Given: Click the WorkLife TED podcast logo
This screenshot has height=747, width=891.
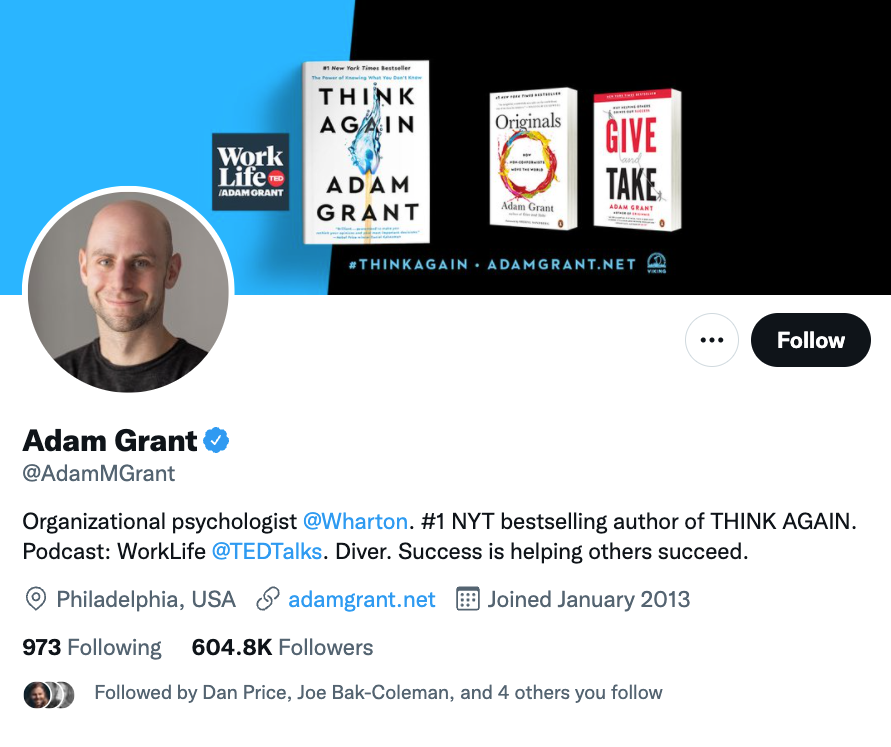Looking at the screenshot, I should point(251,172).
